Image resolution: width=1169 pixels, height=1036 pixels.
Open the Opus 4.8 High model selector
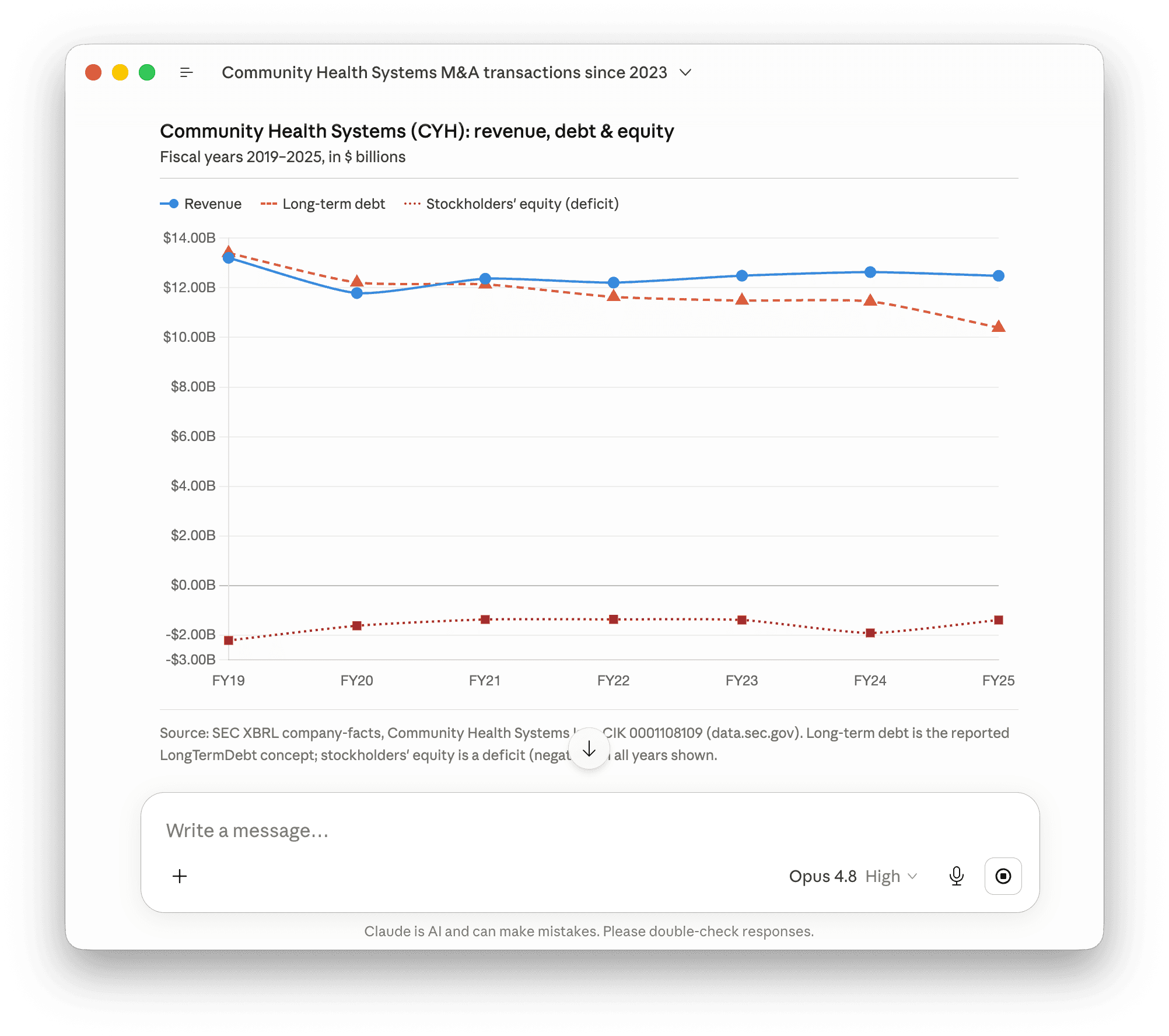(x=853, y=876)
